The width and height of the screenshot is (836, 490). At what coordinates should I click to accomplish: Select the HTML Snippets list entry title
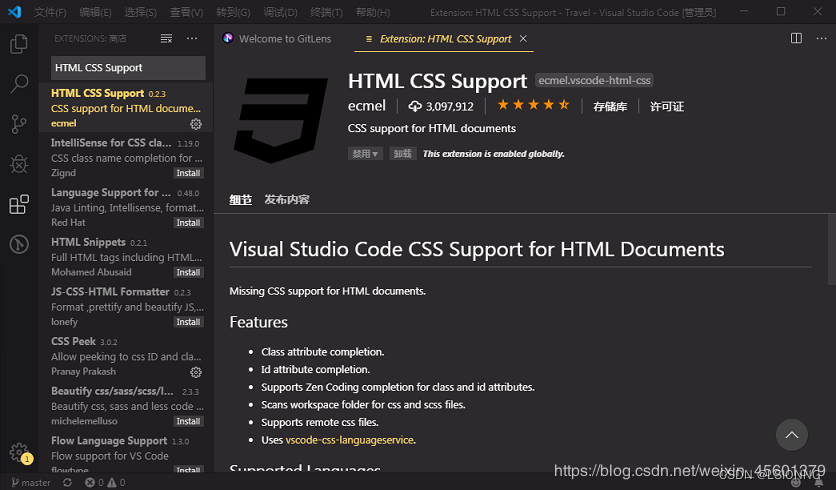click(x=88, y=242)
